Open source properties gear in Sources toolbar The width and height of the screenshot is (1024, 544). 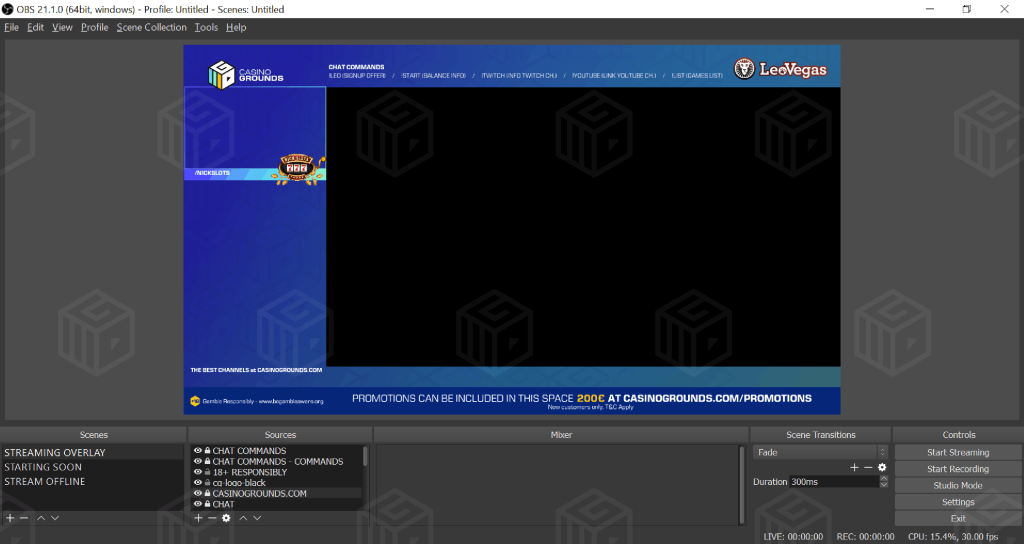pyautogui.click(x=226, y=518)
